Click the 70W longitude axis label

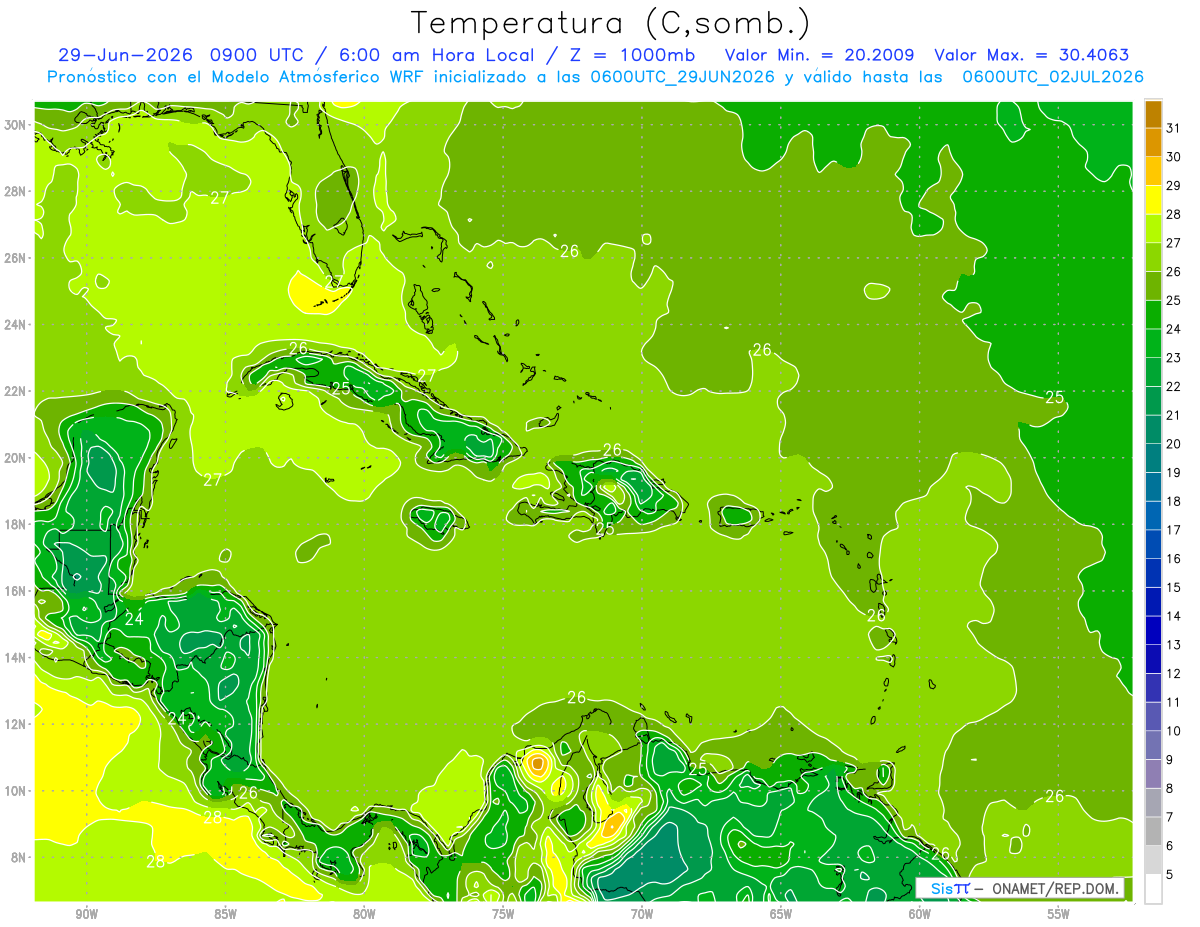pos(642,914)
